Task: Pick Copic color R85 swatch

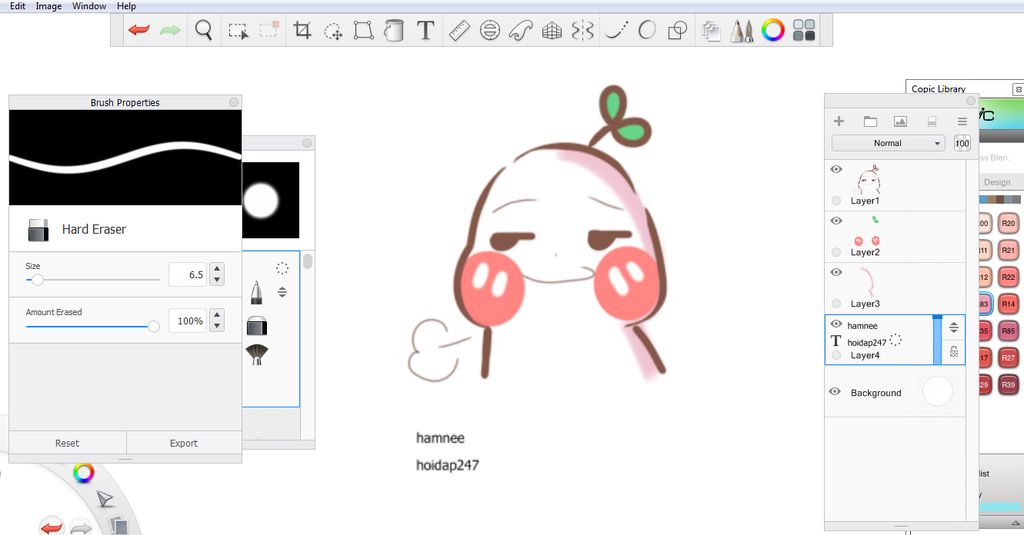Action: [x=1008, y=331]
